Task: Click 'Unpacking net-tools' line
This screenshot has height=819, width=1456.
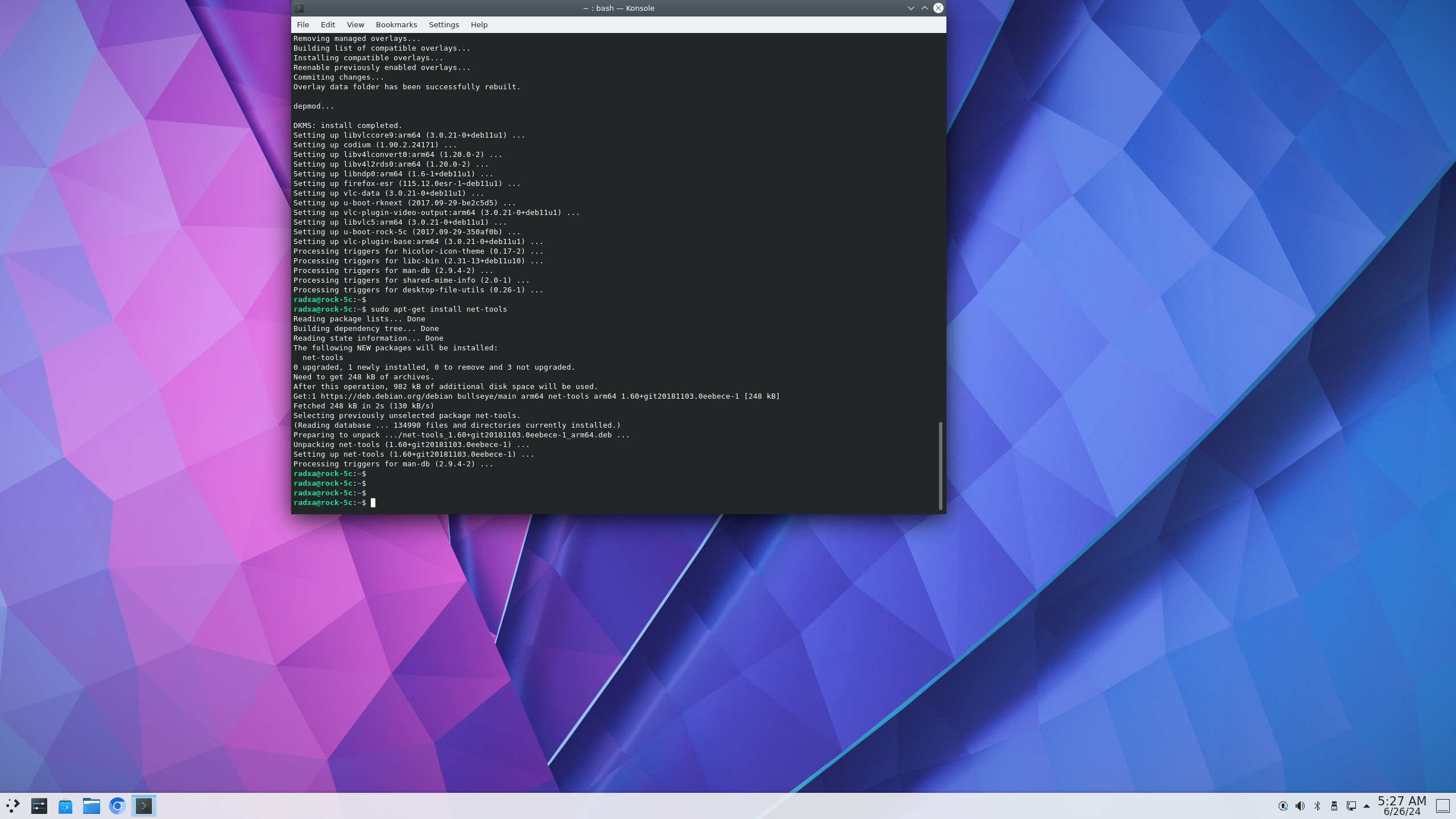Action: 411,445
